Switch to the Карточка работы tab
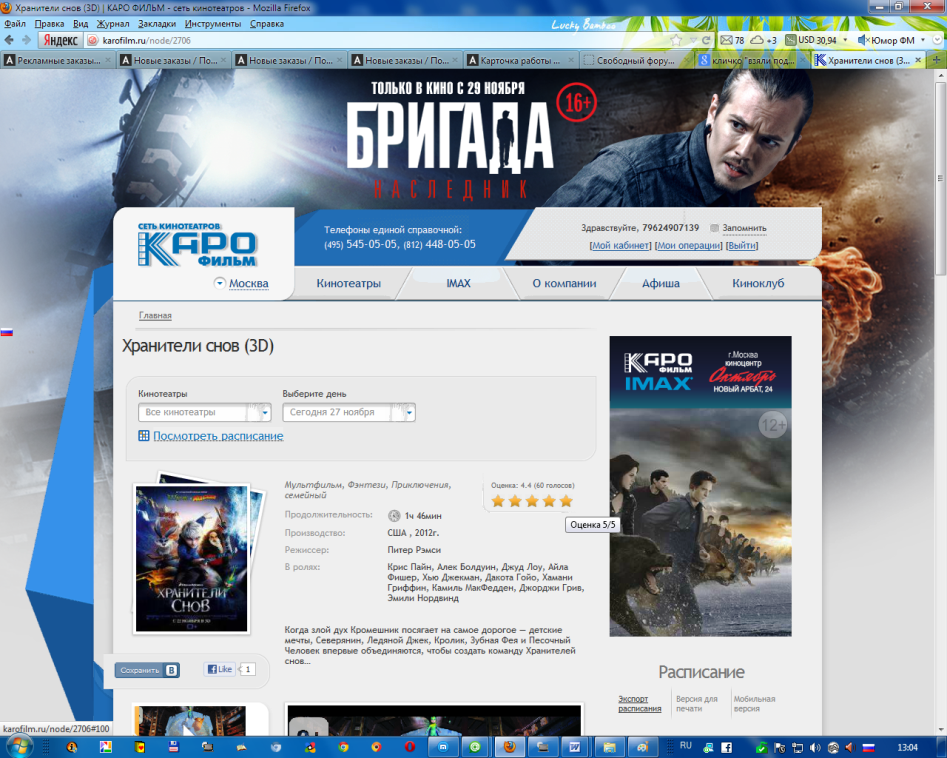Screen dimensions: 947x758 [521, 60]
